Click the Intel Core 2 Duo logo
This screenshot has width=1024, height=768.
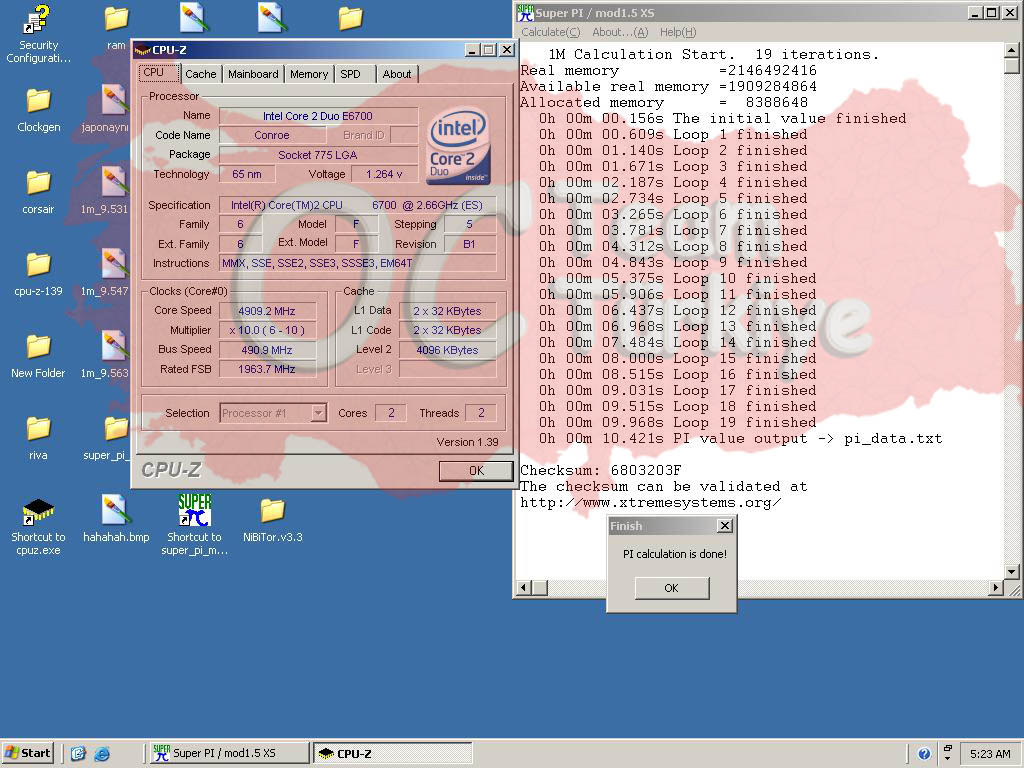coord(459,146)
